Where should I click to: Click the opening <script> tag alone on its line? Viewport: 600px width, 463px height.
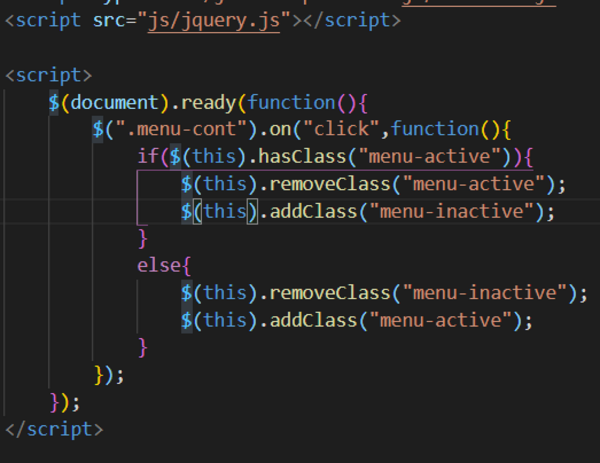49,75
